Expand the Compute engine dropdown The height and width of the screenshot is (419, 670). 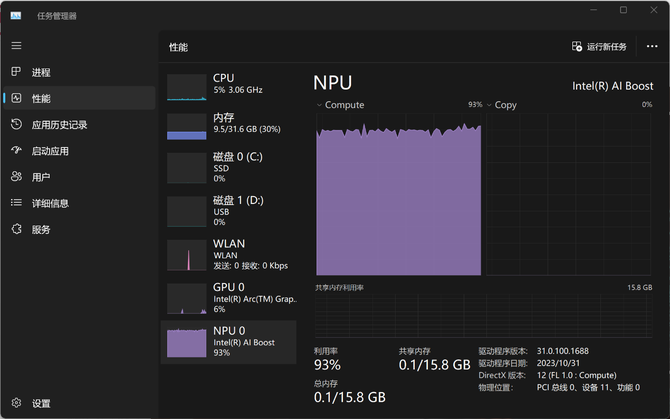319,105
